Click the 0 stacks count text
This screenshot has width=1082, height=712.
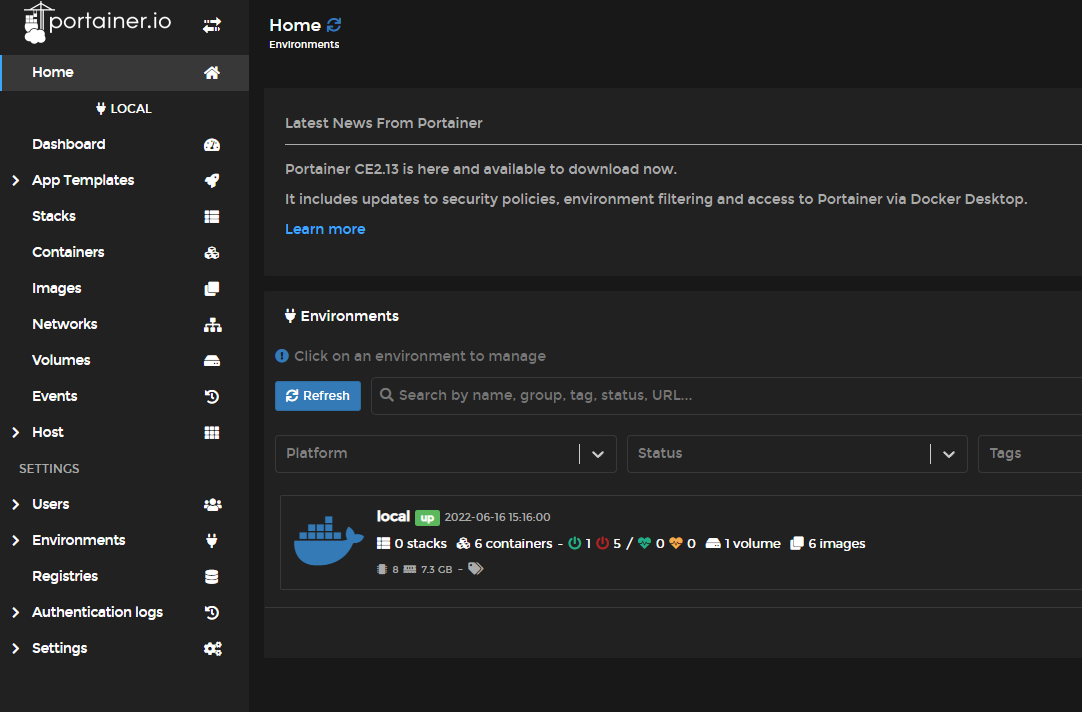(421, 544)
